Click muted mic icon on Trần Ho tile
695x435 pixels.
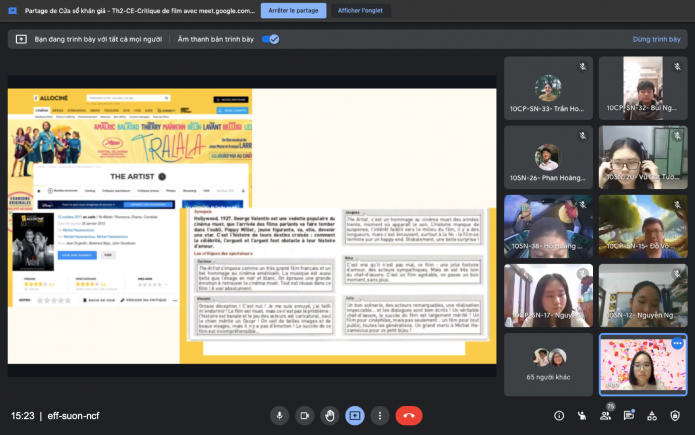(x=582, y=67)
